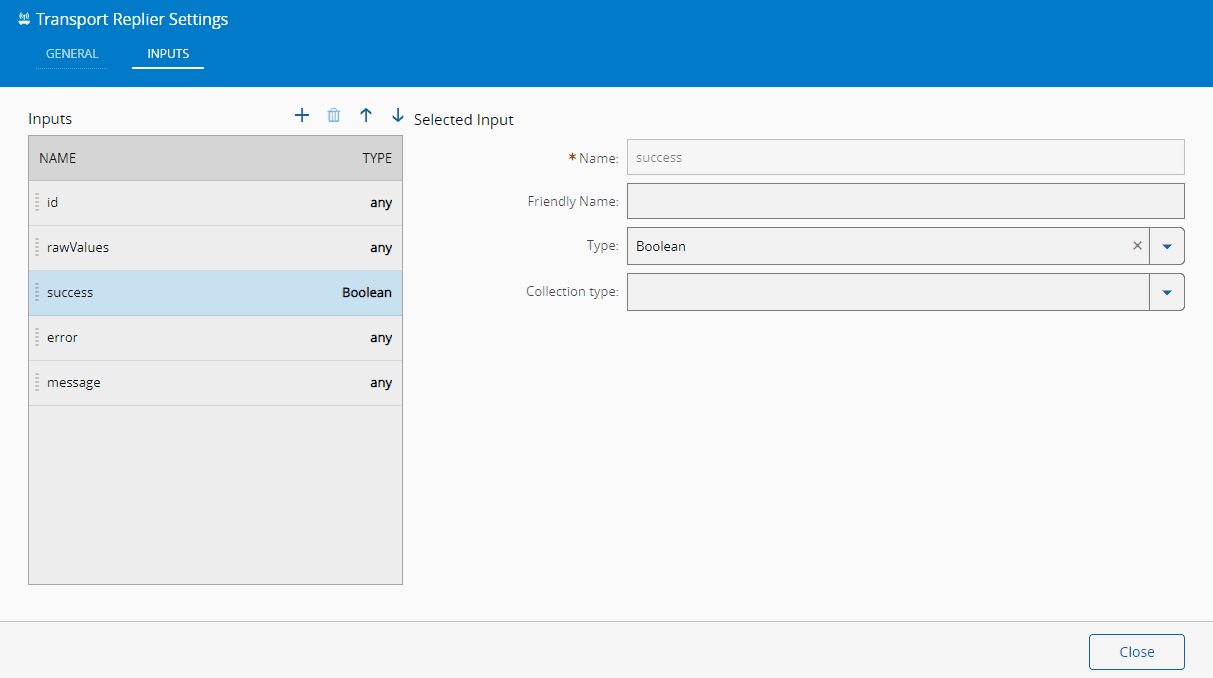Add a new input with plus icon

[x=302, y=116]
